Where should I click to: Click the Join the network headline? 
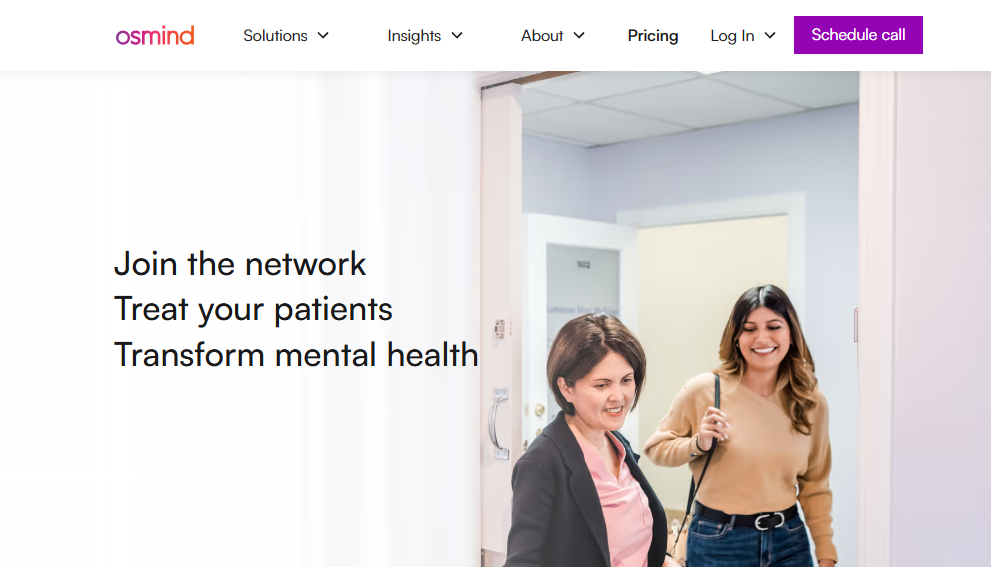240,264
